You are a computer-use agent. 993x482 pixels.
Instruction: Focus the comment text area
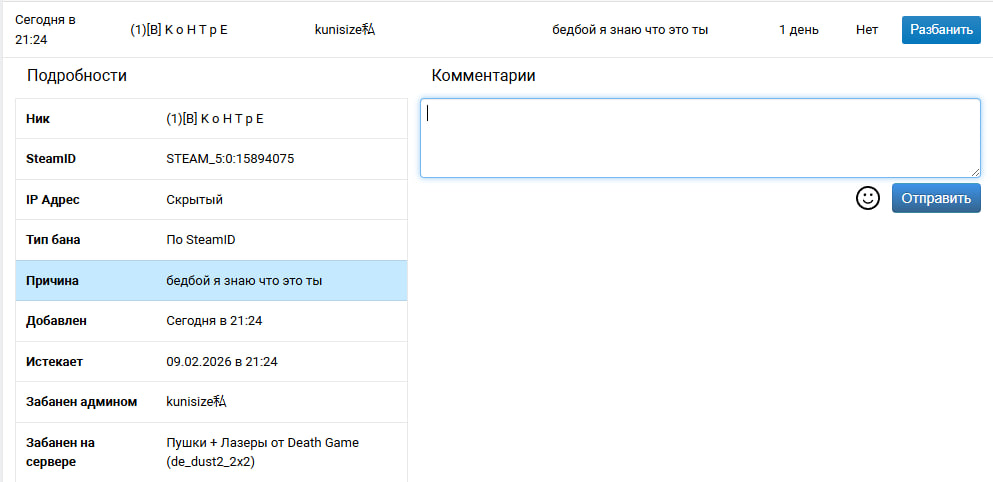pyautogui.click(x=699, y=138)
